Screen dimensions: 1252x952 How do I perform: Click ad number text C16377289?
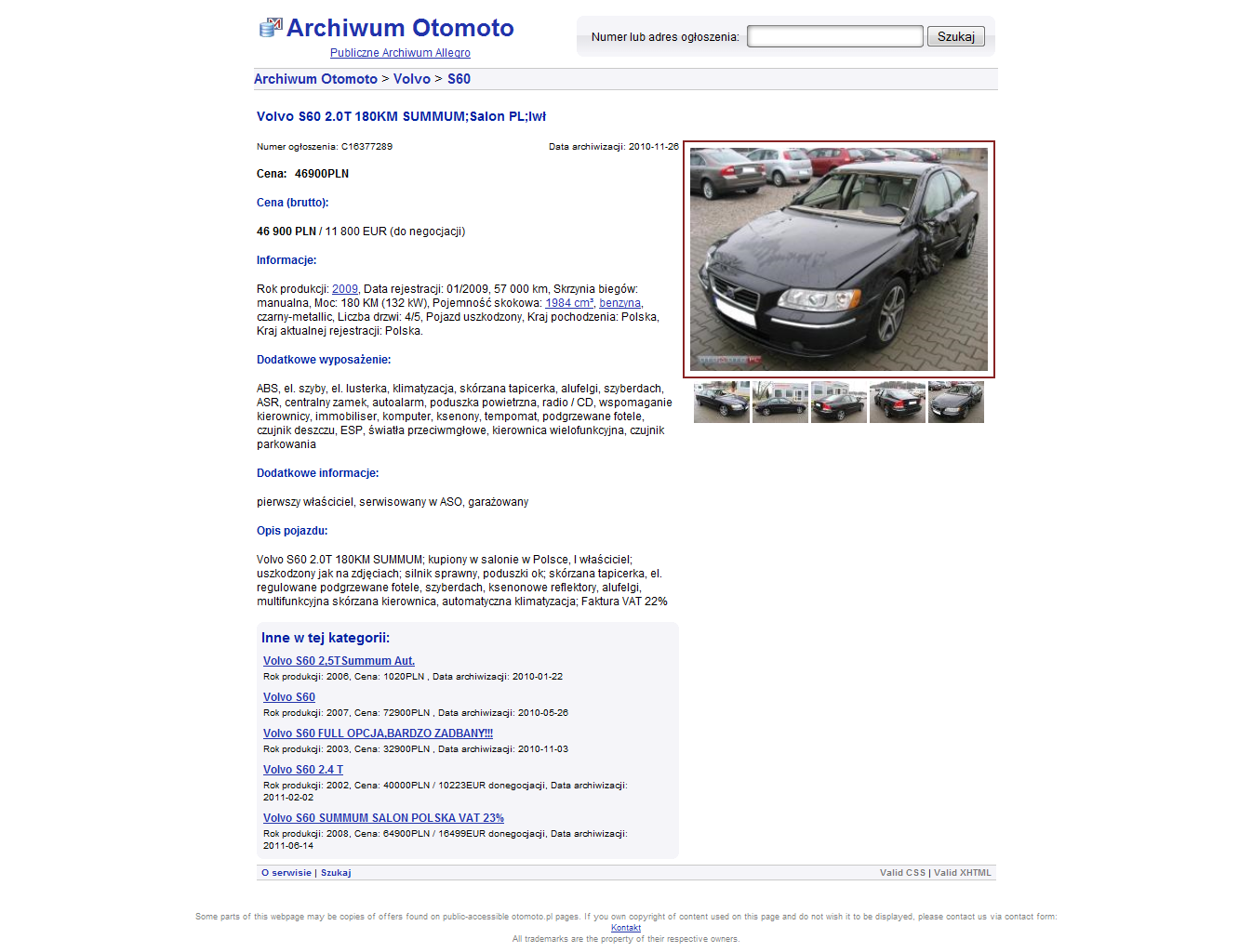click(366, 147)
